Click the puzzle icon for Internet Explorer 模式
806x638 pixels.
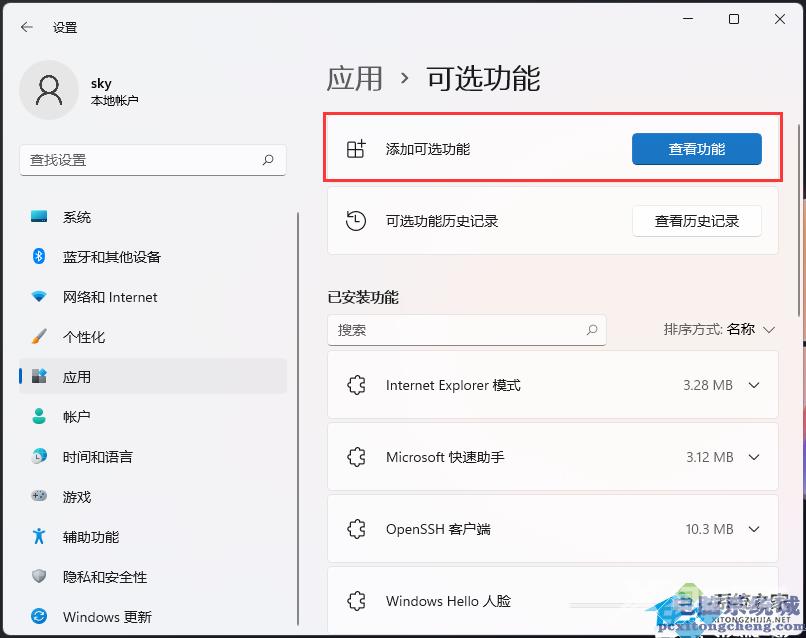pyautogui.click(x=356, y=385)
